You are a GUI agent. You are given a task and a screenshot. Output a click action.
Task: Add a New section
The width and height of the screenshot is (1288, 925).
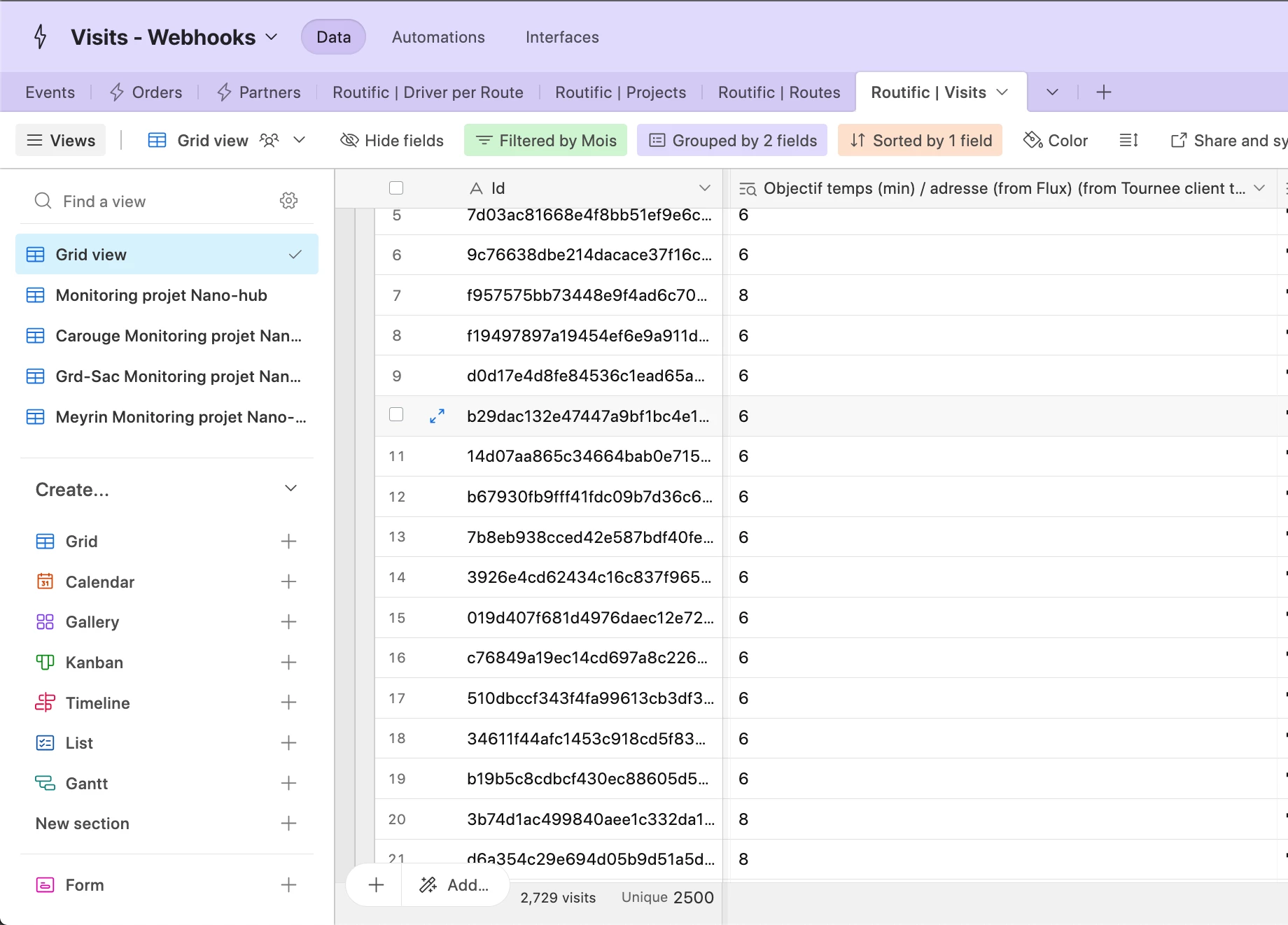(x=289, y=824)
